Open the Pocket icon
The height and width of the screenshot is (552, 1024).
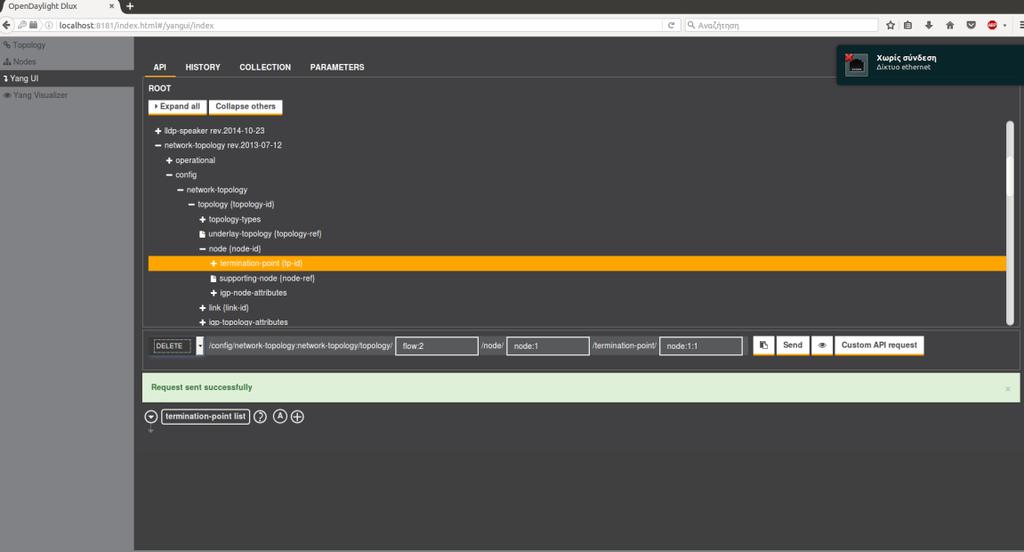[x=971, y=25]
